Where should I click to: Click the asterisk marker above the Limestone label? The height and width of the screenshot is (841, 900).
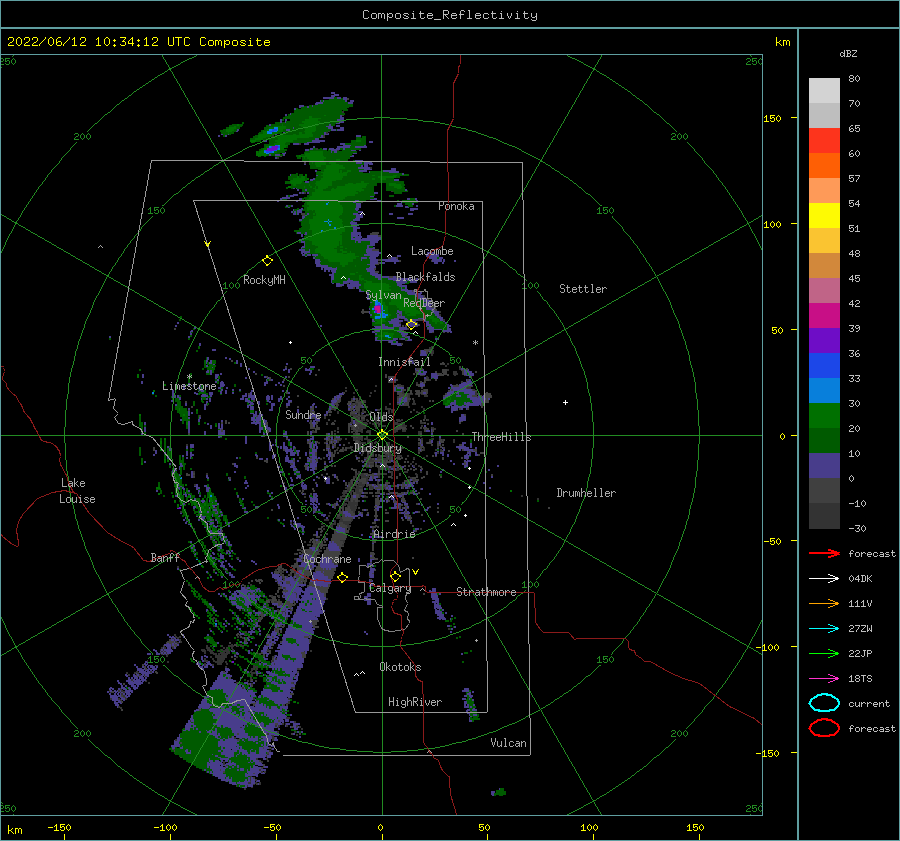(189, 377)
